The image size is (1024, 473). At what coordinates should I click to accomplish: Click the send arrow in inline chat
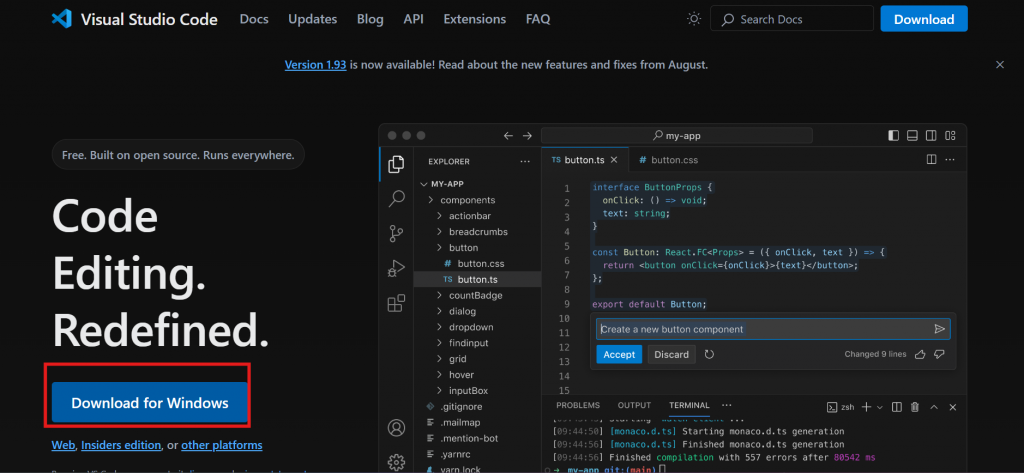coord(940,329)
